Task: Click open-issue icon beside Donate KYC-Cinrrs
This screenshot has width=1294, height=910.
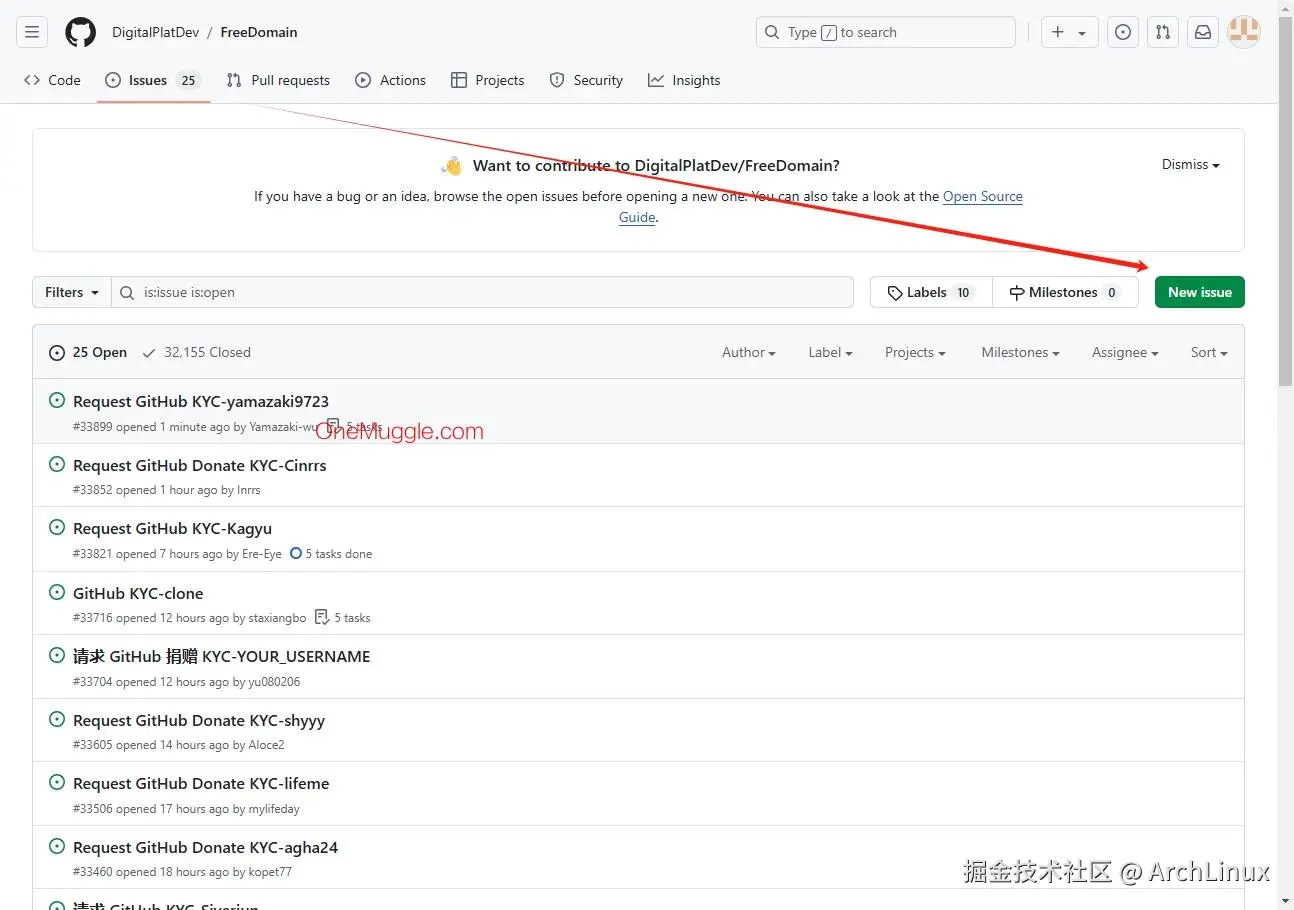Action: click(x=57, y=464)
